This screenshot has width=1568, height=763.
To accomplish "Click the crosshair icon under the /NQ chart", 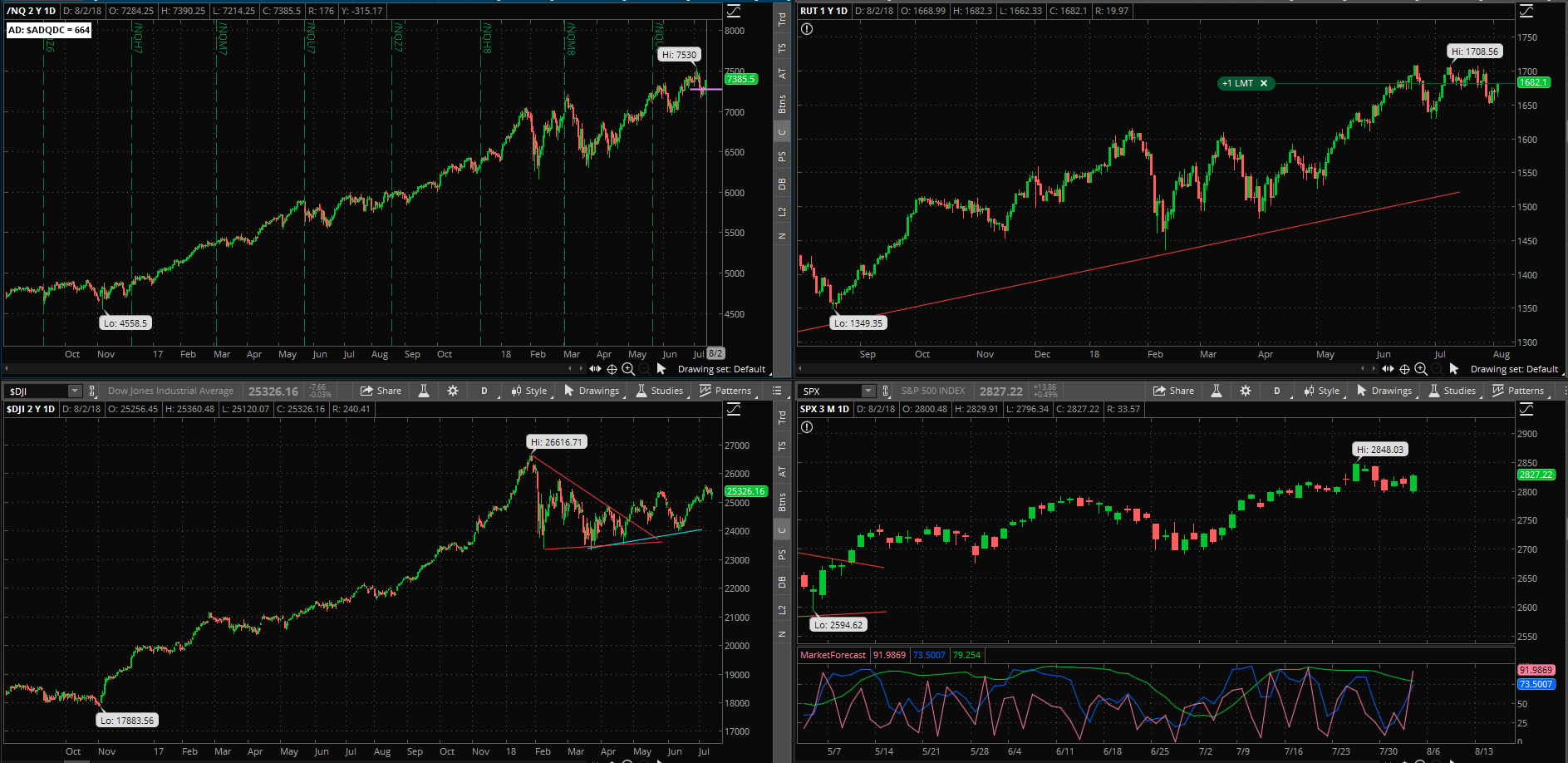I will point(612,369).
